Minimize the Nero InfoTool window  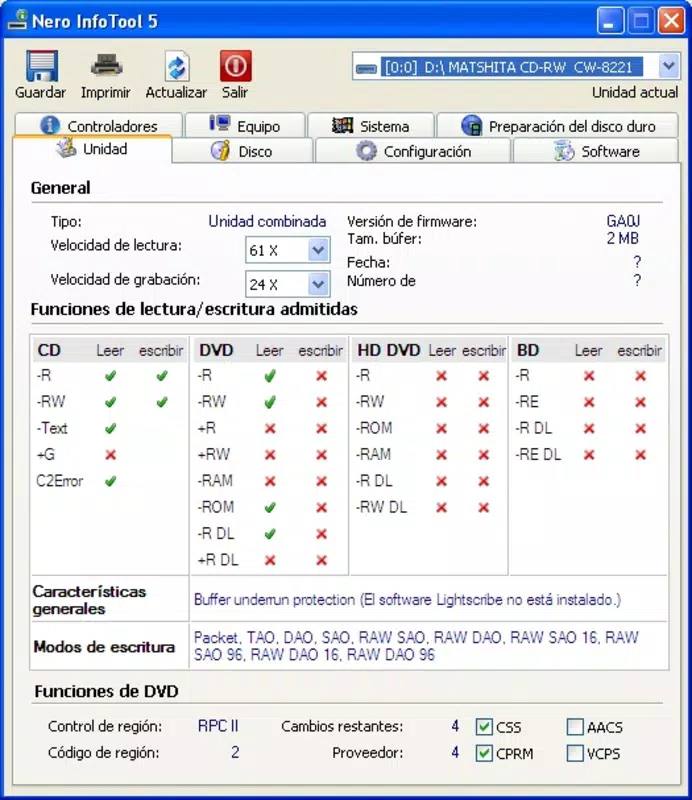pos(610,21)
